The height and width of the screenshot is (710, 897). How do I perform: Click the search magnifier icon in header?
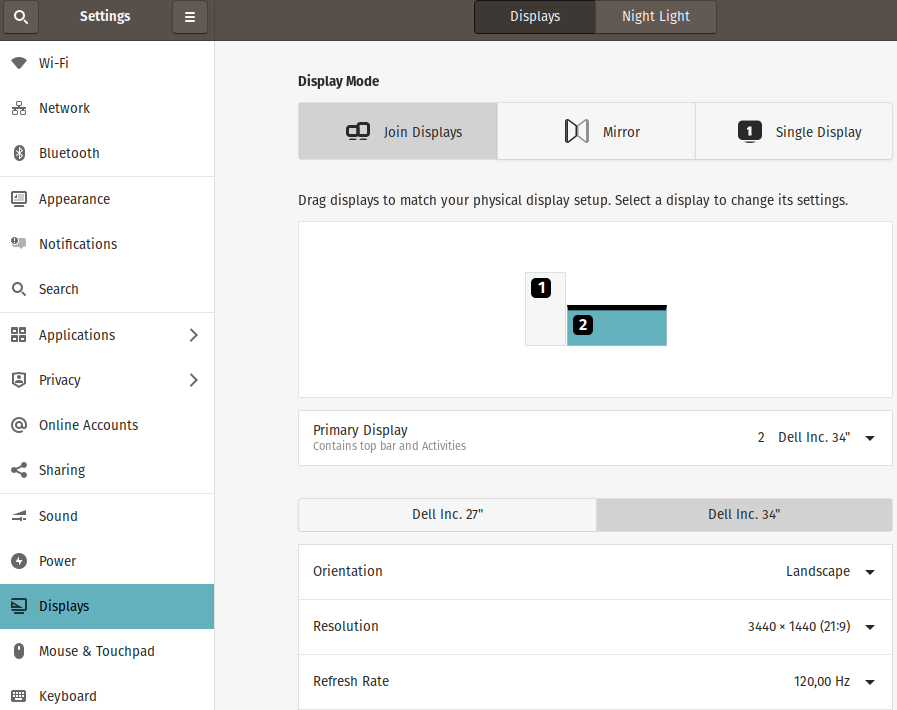click(x=22, y=17)
